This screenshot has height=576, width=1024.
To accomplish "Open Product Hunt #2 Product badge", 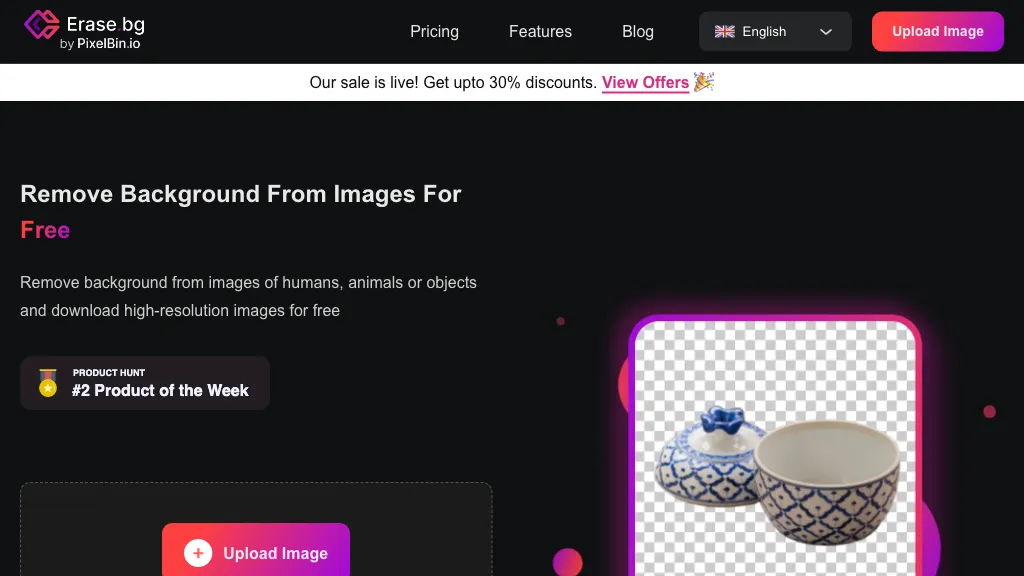I will pos(145,383).
